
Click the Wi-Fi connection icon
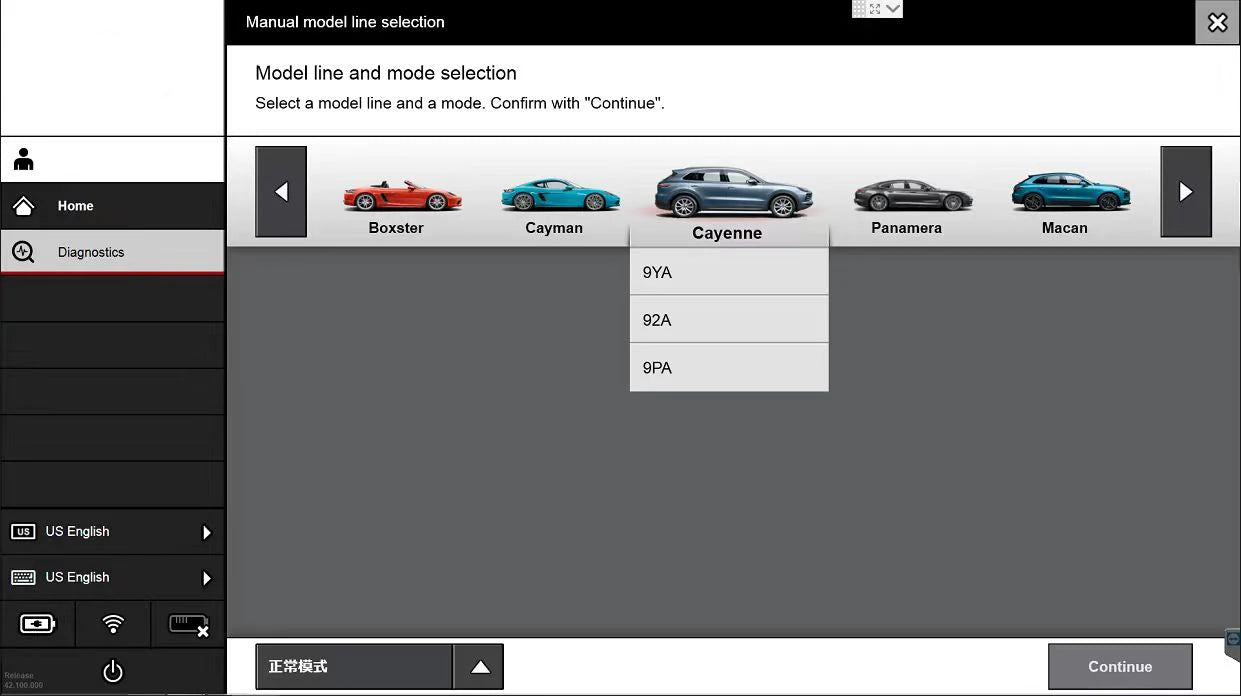[113, 624]
